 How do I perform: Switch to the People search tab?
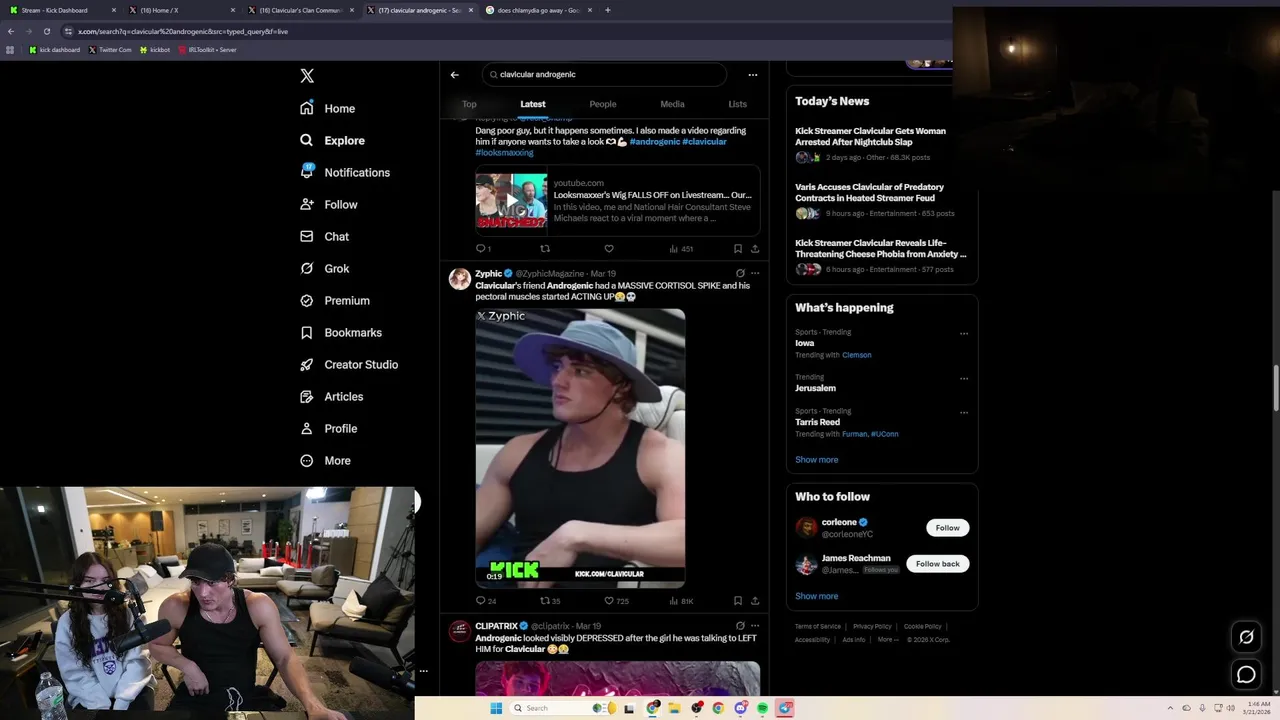(x=603, y=104)
